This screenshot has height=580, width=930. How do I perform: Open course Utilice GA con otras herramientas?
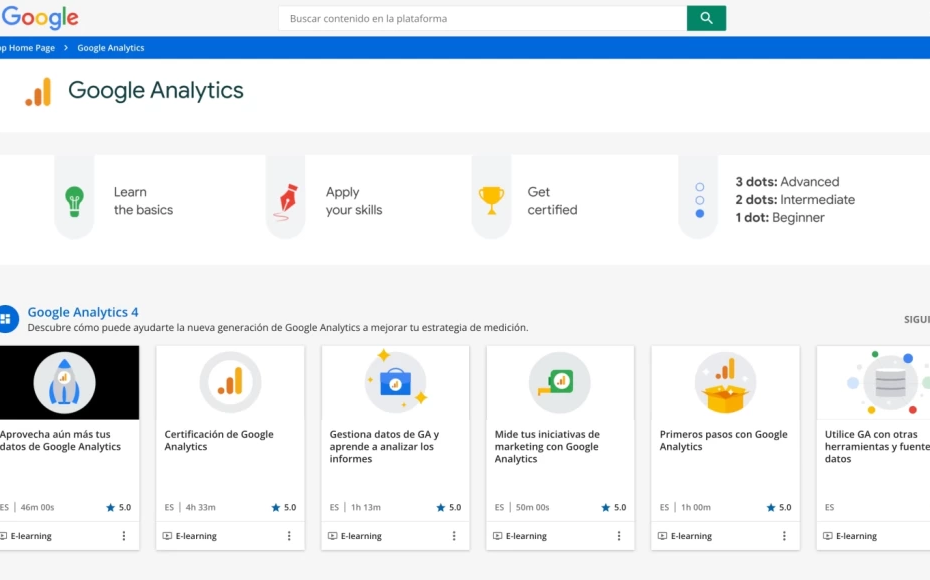(x=877, y=447)
